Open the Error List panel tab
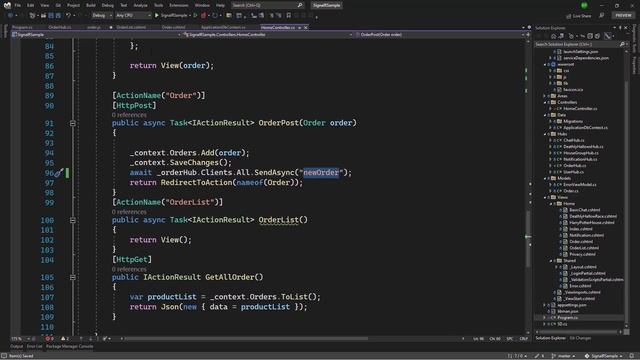This screenshot has width=640, height=360. click(34, 347)
